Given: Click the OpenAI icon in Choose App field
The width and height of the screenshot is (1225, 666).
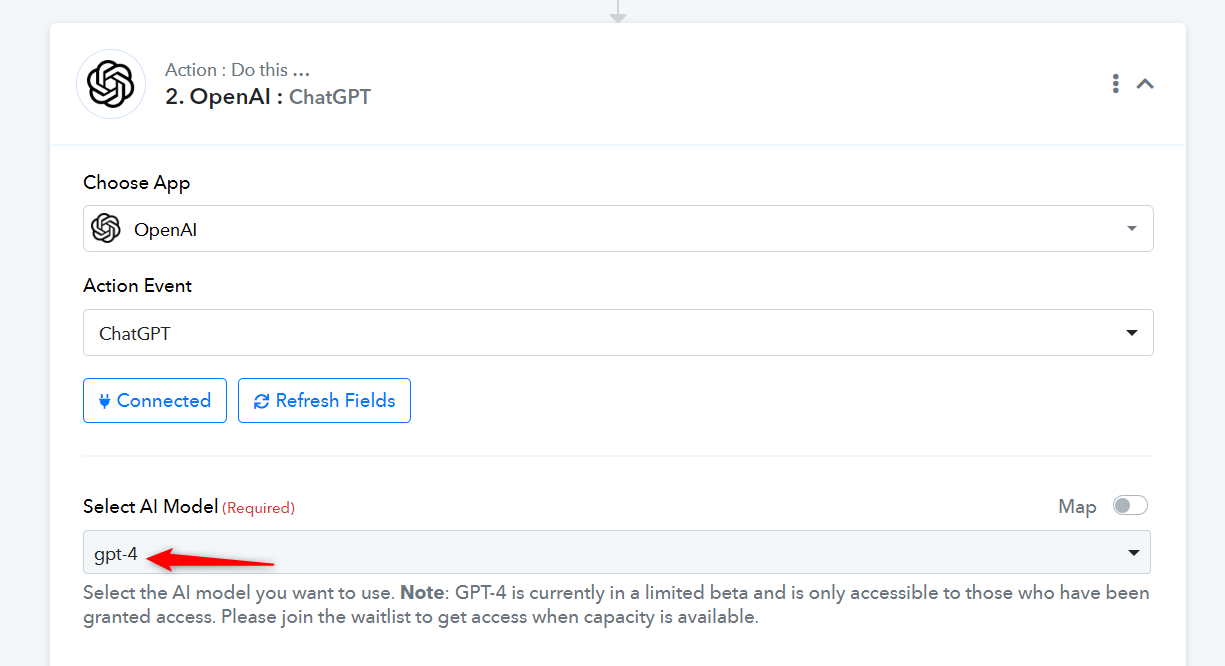Looking at the screenshot, I should click(x=105, y=229).
